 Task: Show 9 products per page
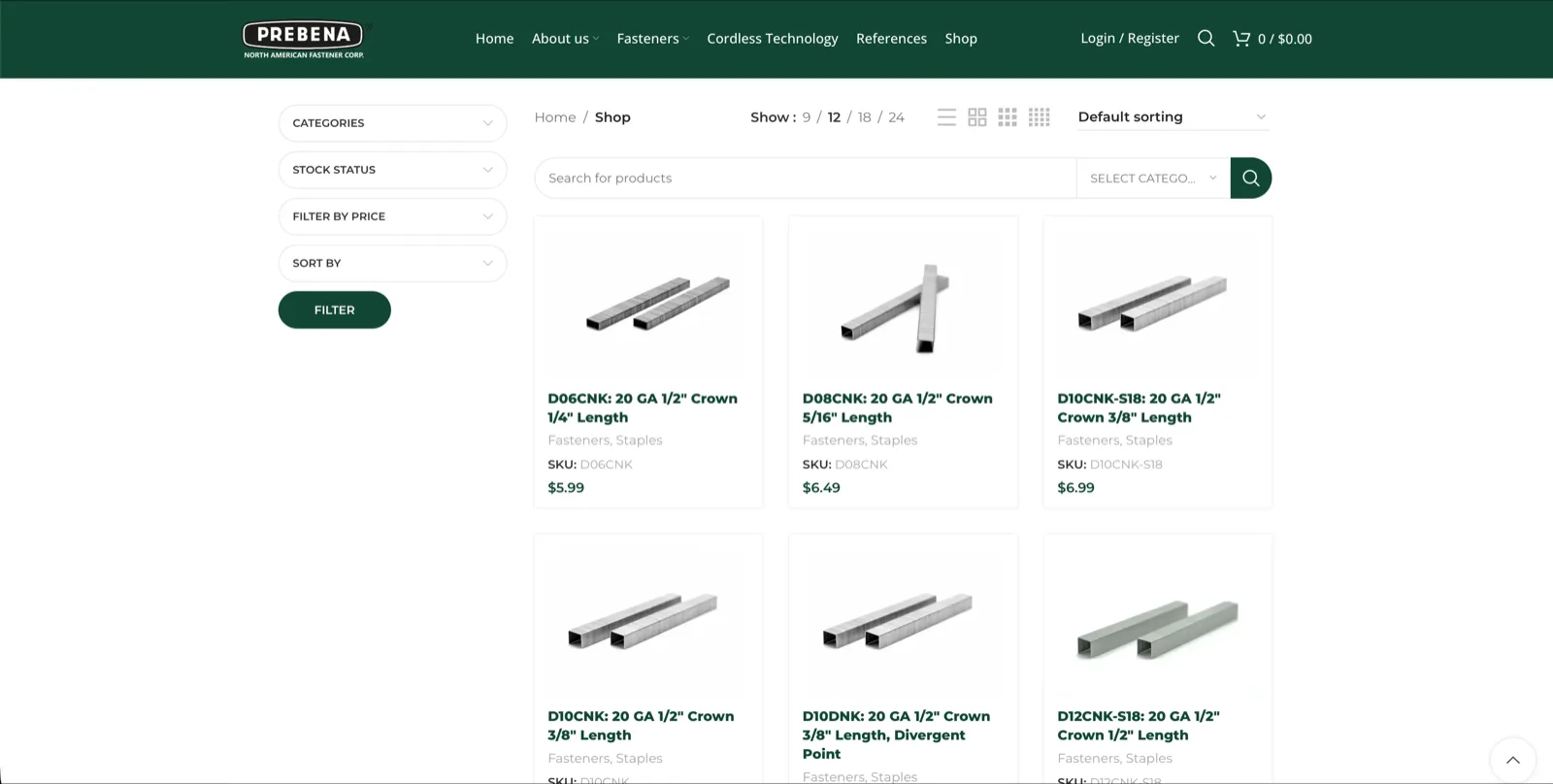click(807, 117)
